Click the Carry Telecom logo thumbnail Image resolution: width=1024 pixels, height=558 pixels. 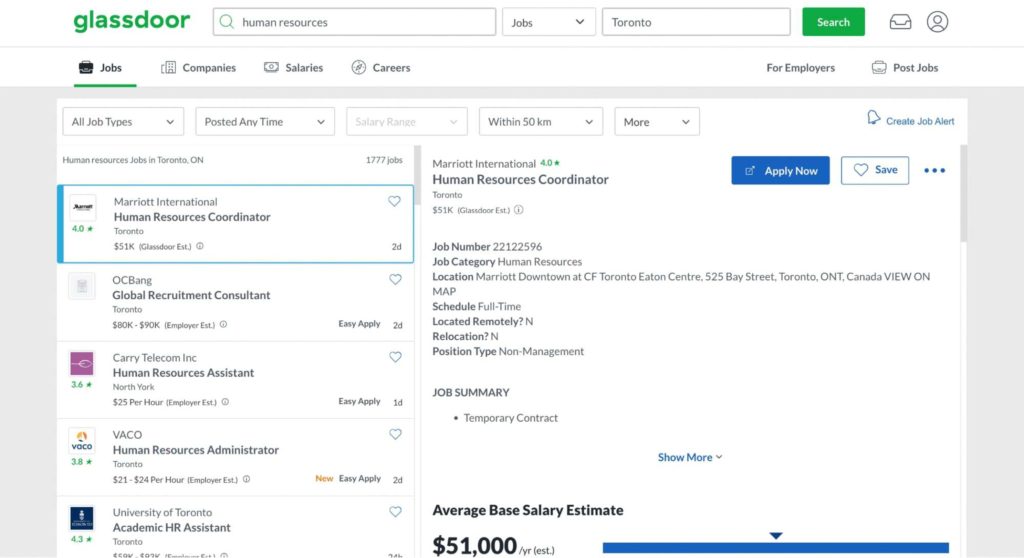point(82,363)
